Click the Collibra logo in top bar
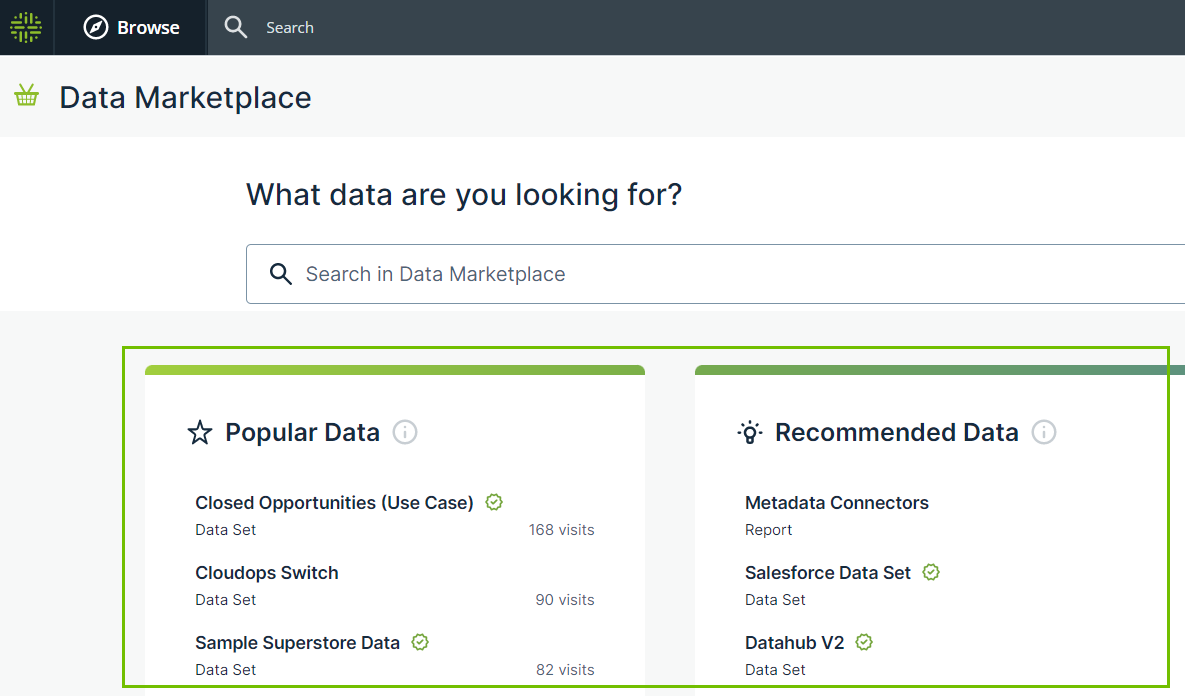The height and width of the screenshot is (697, 1185). 26,27
